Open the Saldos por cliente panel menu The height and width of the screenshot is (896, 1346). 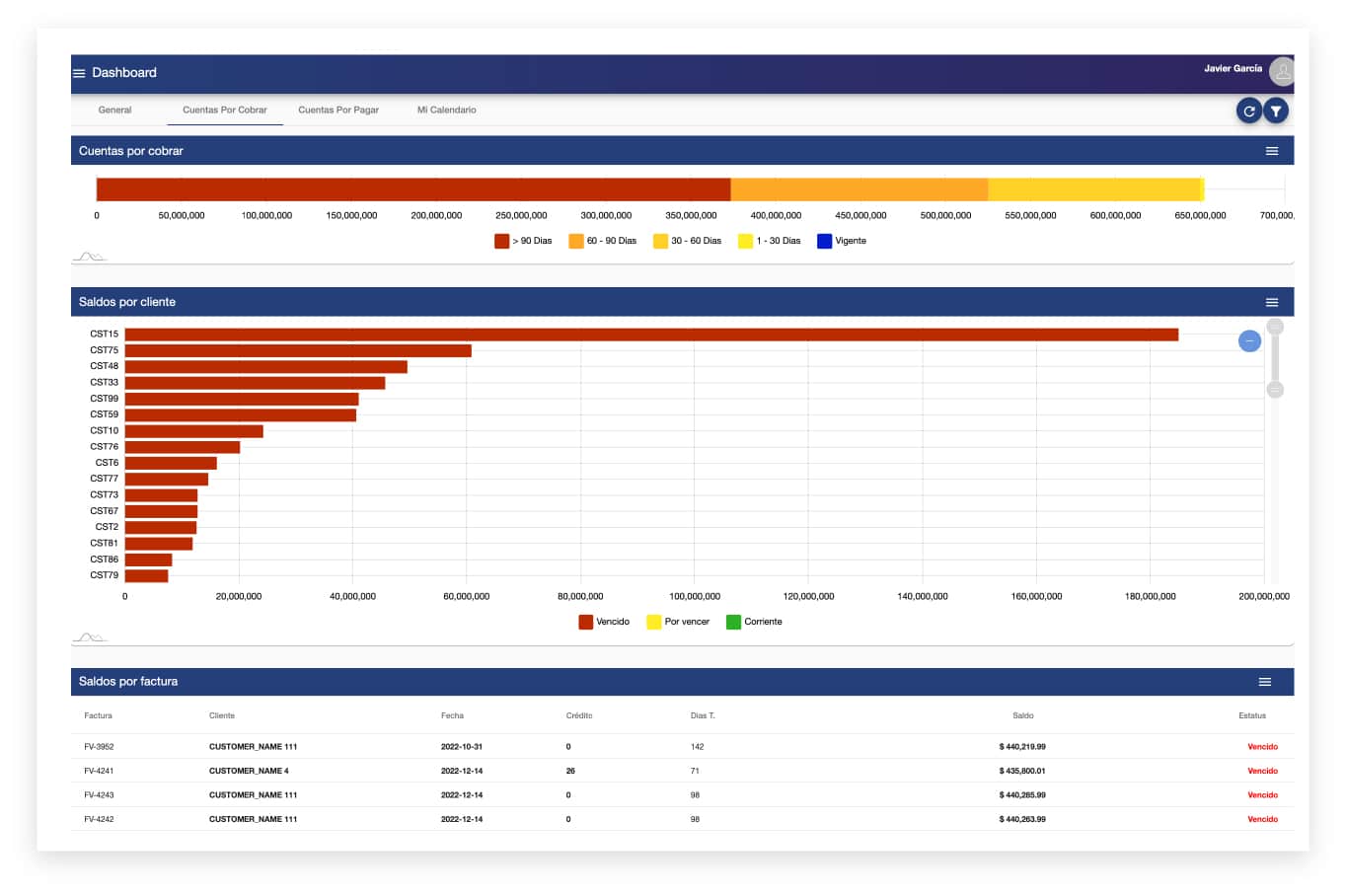coord(1272,301)
